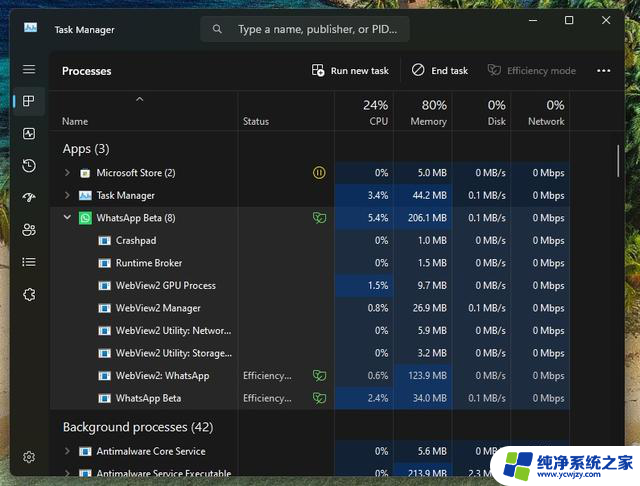This screenshot has width=640, height=486.
Task: Expand the Antimalware Core Service group
Action: click(x=67, y=451)
